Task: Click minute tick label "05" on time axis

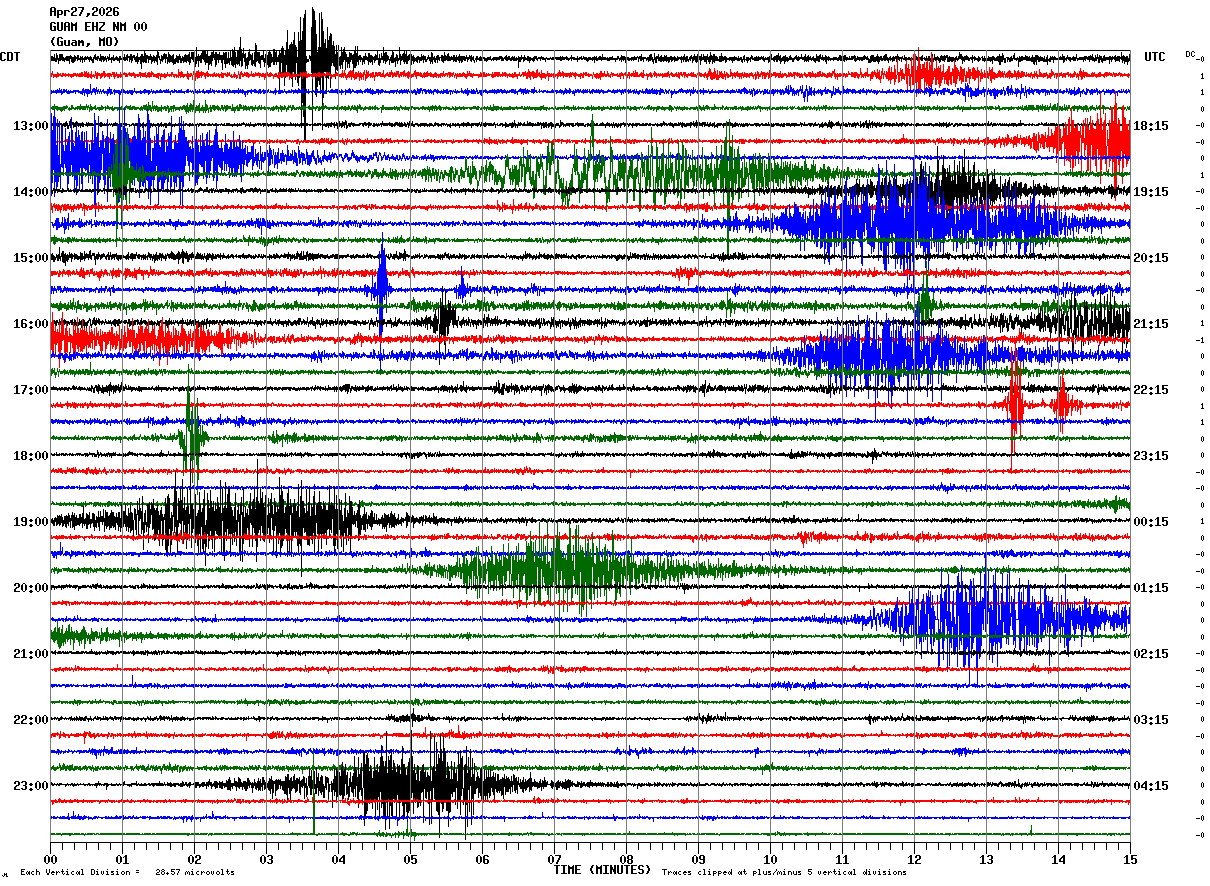Action: 410,859
